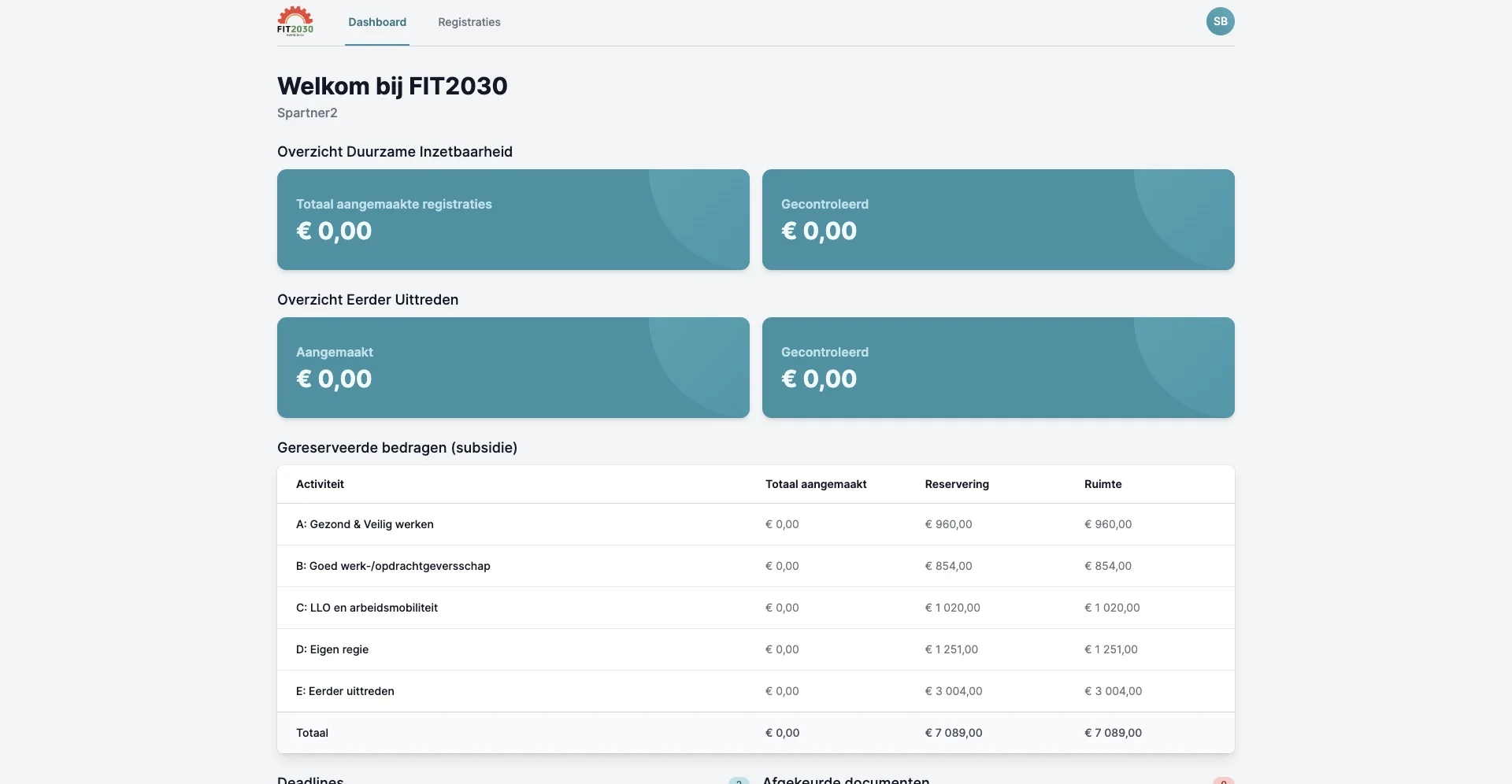Select row A: Gezond & Veilig werken
Image resolution: width=1512 pixels, height=784 pixels.
[365, 524]
